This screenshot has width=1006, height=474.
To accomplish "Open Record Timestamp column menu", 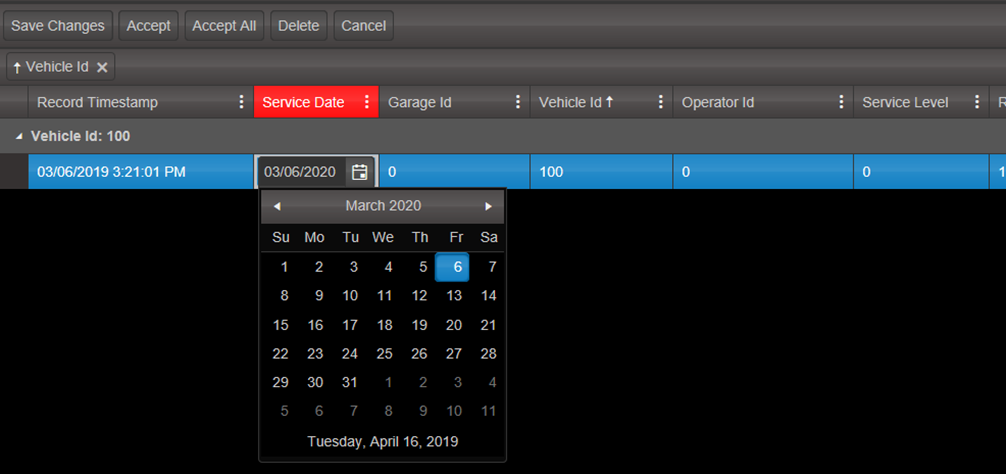I will pyautogui.click(x=241, y=102).
